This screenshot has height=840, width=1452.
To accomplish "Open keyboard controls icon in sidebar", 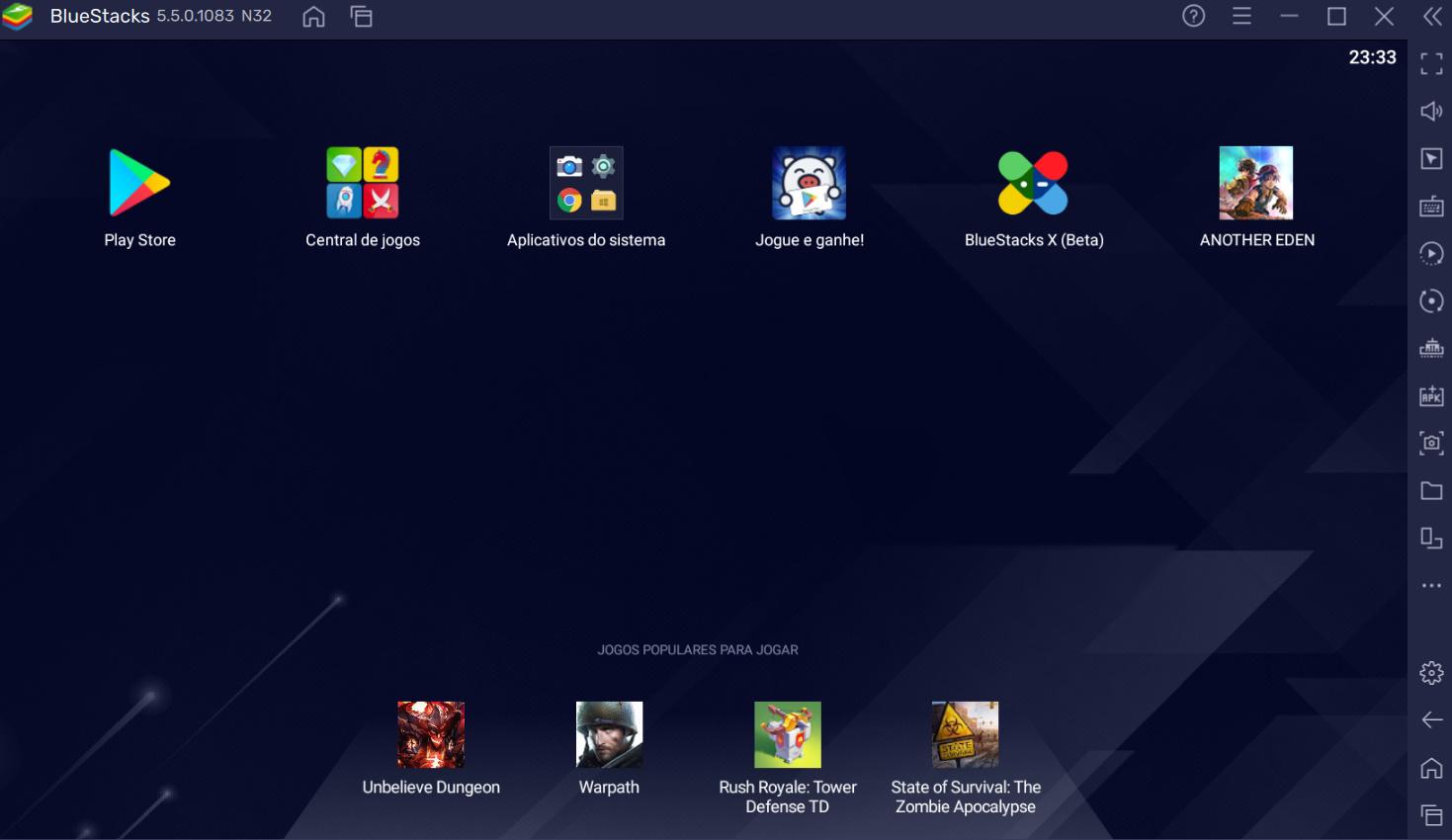I will (x=1431, y=207).
